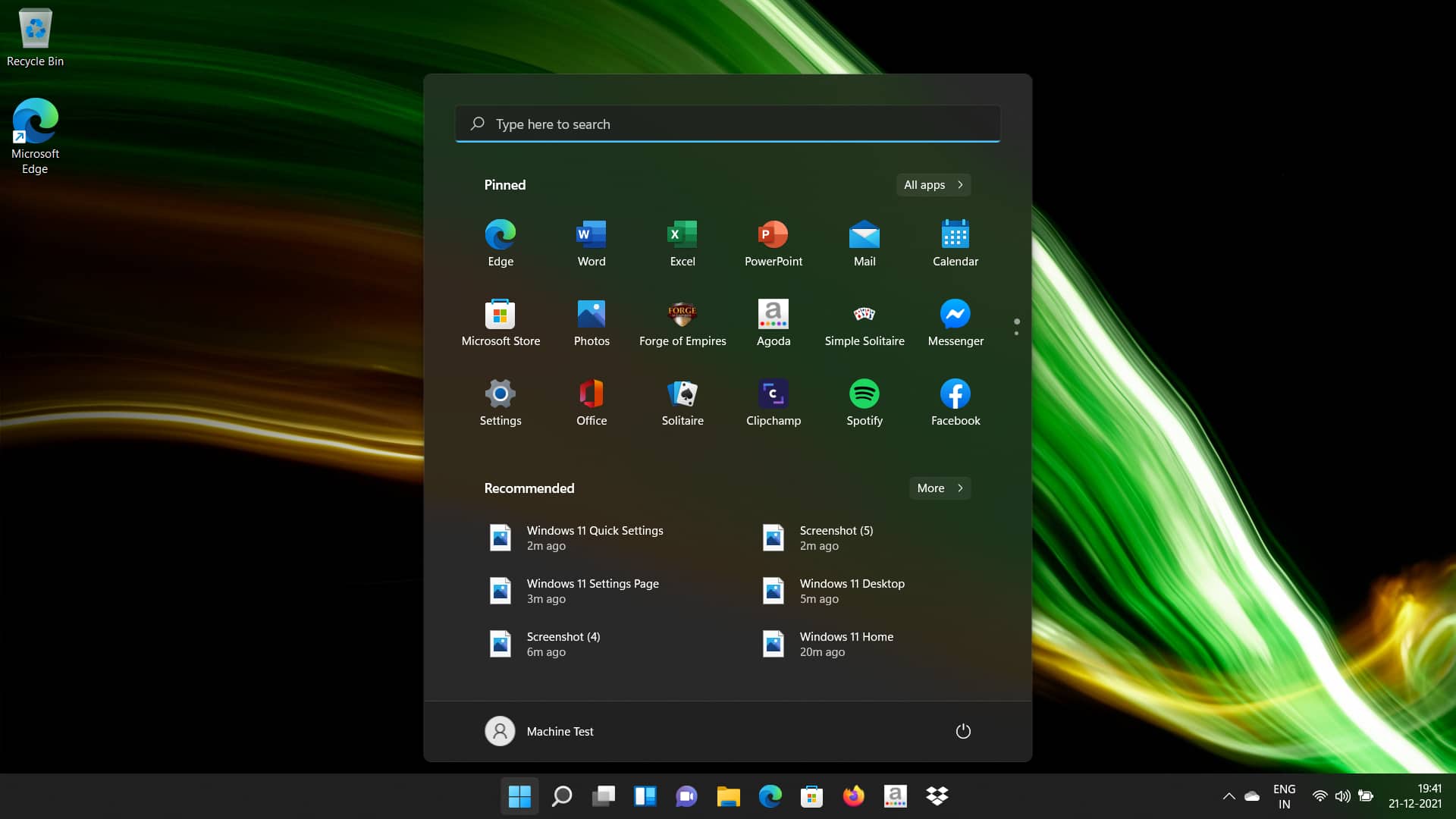Open Widgets from taskbar

(x=645, y=796)
